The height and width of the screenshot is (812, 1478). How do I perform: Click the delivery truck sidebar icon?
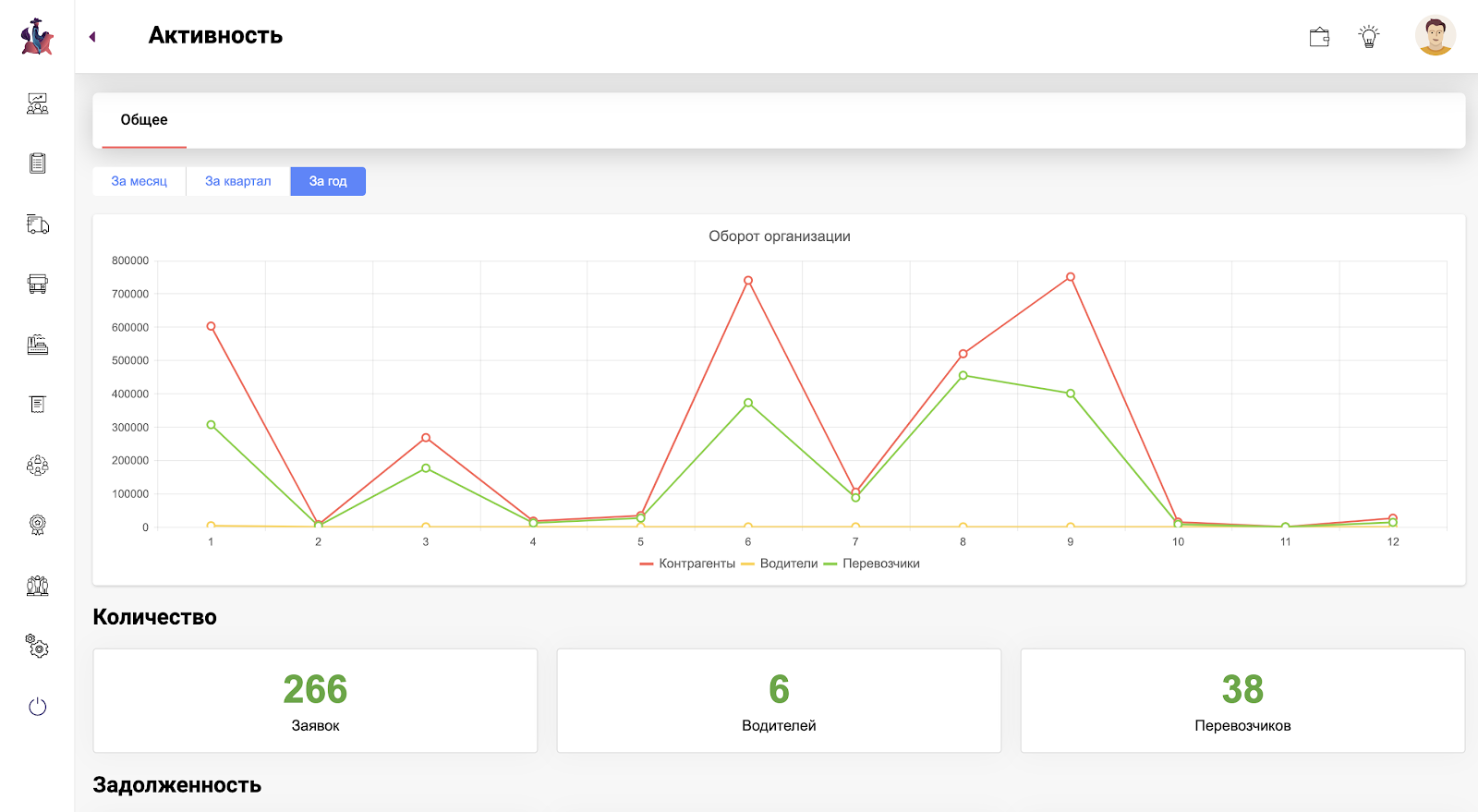pyautogui.click(x=37, y=224)
